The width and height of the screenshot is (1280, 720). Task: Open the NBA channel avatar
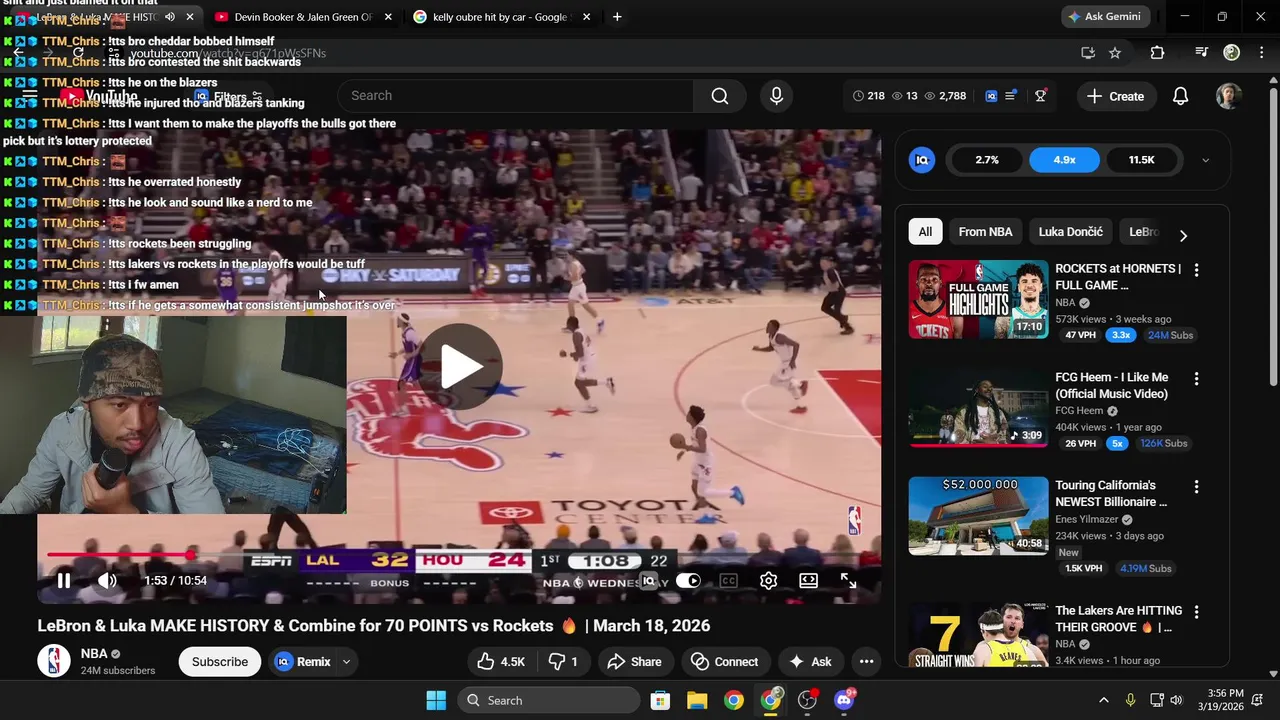click(x=54, y=661)
